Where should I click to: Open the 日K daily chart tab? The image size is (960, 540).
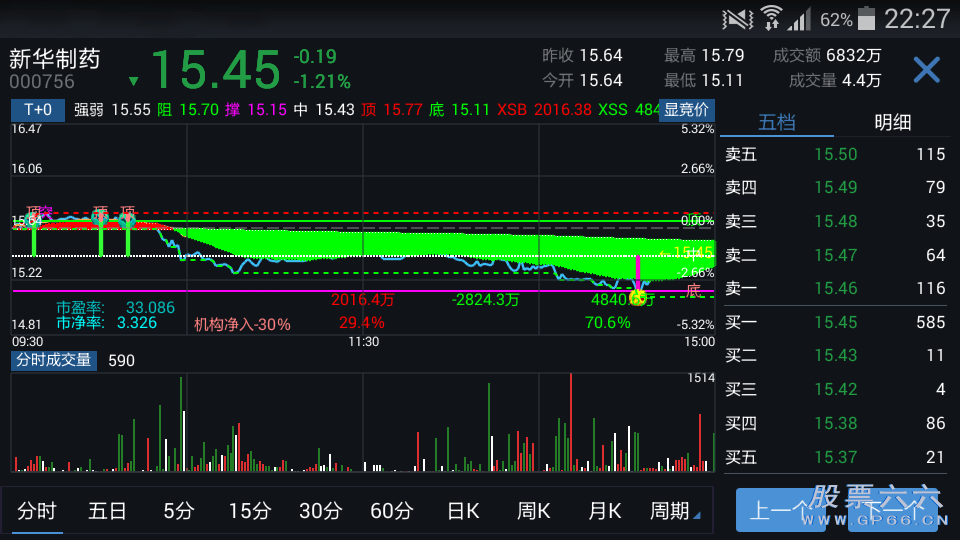coord(463,511)
